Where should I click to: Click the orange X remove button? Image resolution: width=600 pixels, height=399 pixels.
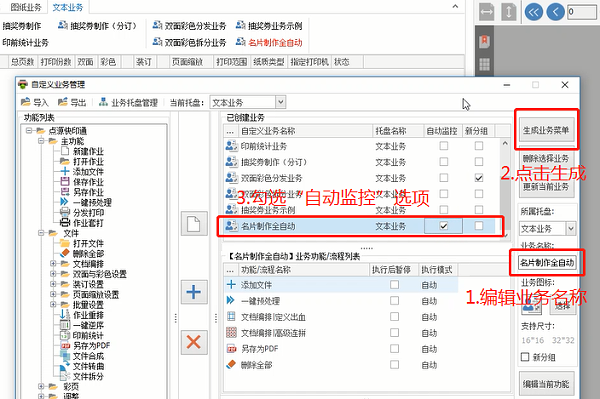(194, 342)
